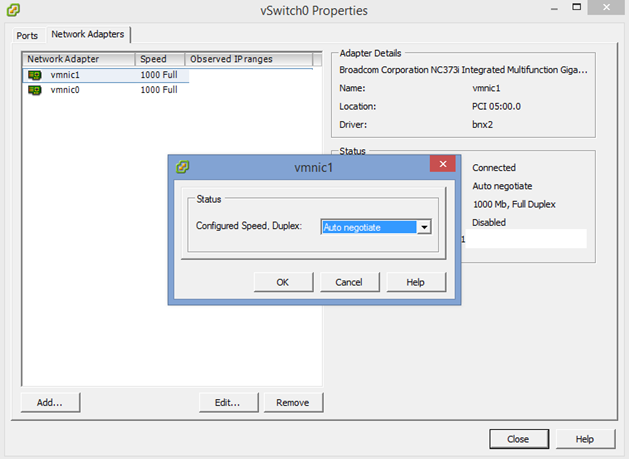Image resolution: width=629 pixels, height=459 pixels.
Task: Open Help from the vmnic1 dialog
Action: 416,282
